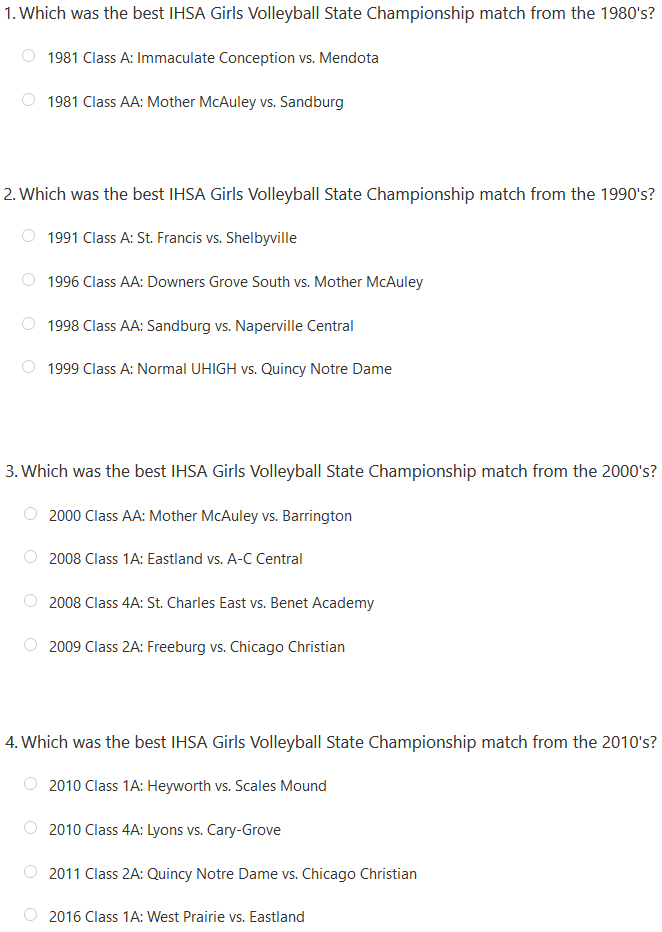The image size is (662, 932).
Task: Choose 2010 Class 4A Lyons vs. Cary-Grove
Action: click(x=30, y=828)
